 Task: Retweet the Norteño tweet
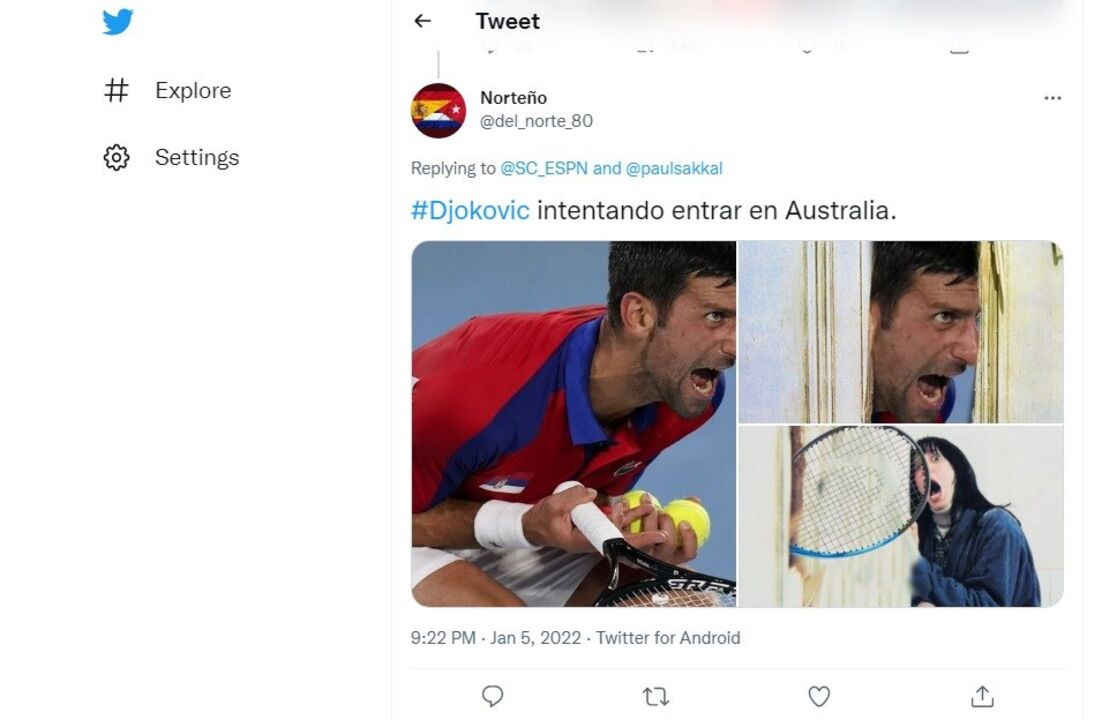point(655,696)
